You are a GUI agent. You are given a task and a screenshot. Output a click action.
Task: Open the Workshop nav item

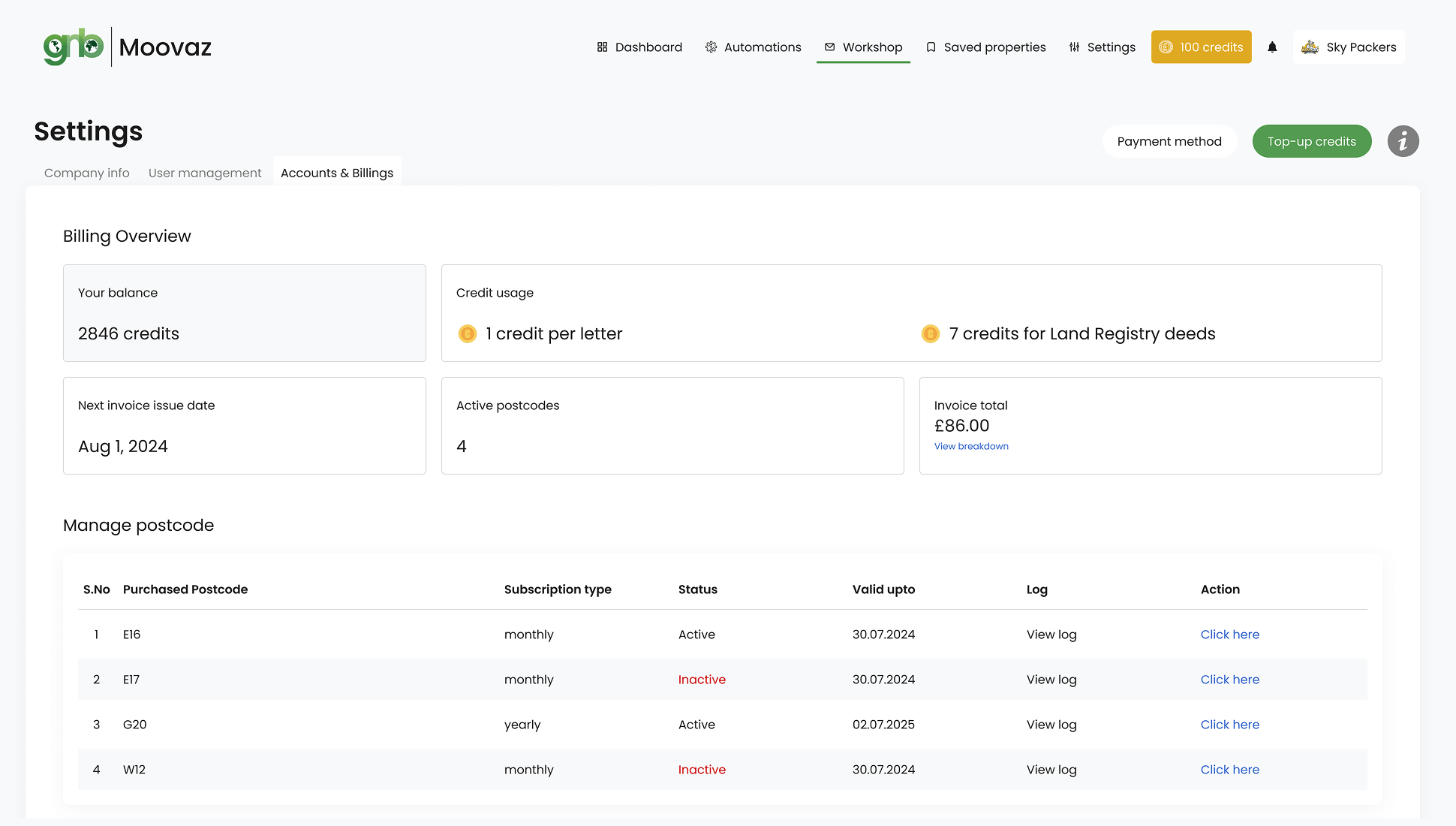[863, 47]
